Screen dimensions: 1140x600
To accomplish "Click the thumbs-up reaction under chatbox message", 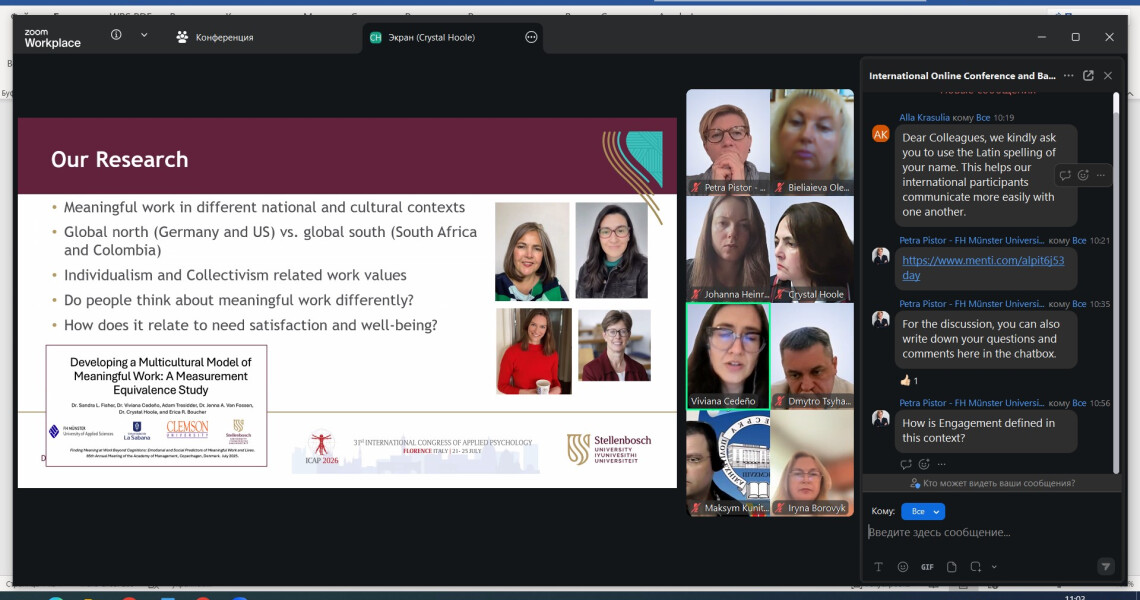I will 910,380.
